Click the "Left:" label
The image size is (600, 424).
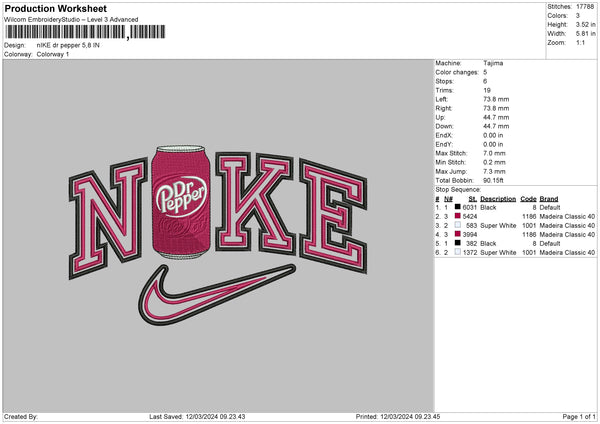pyautogui.click(x=441, y=99)
